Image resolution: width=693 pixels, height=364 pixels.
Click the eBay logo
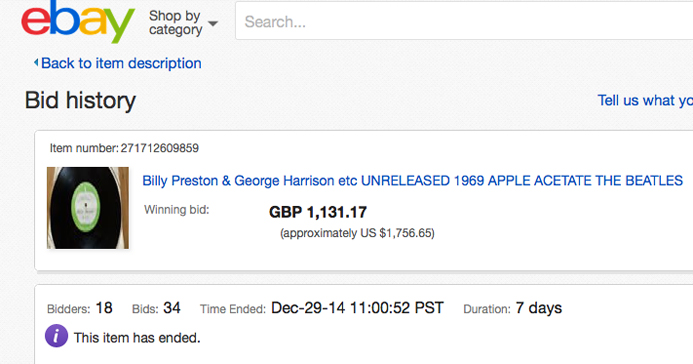coord(78,21)
